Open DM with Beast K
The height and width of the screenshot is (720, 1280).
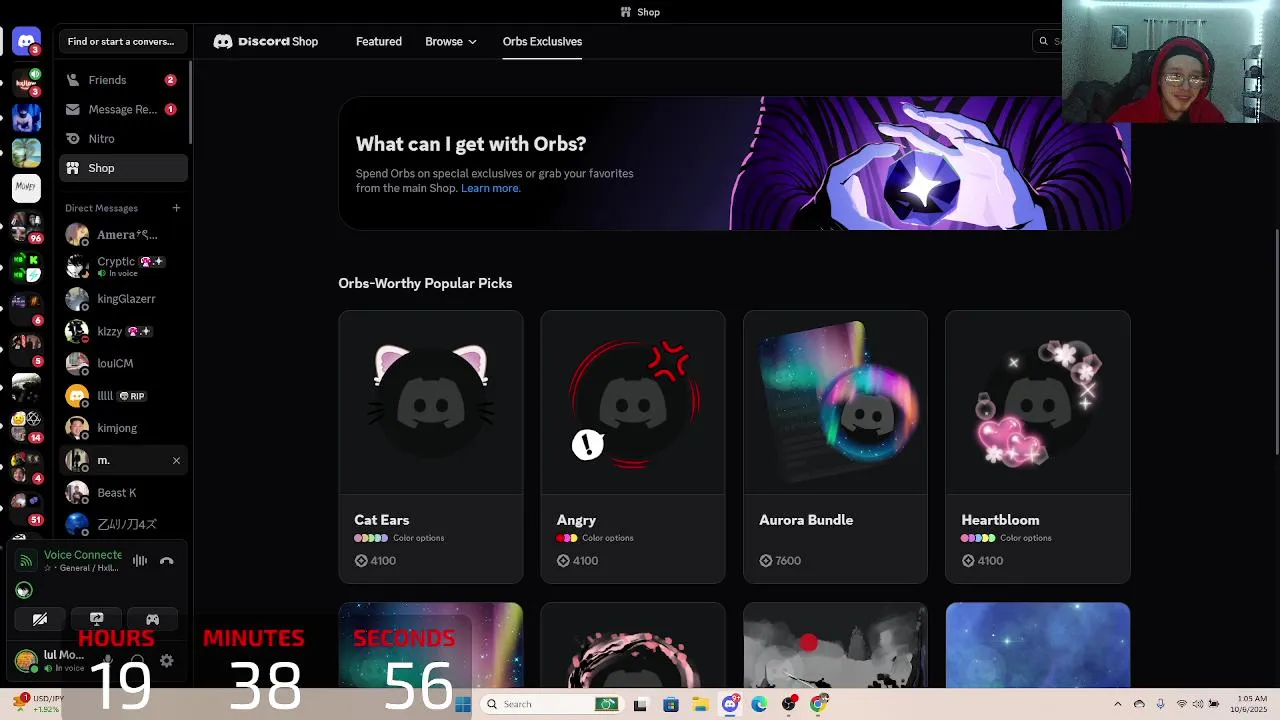click(x=123, y=493)
